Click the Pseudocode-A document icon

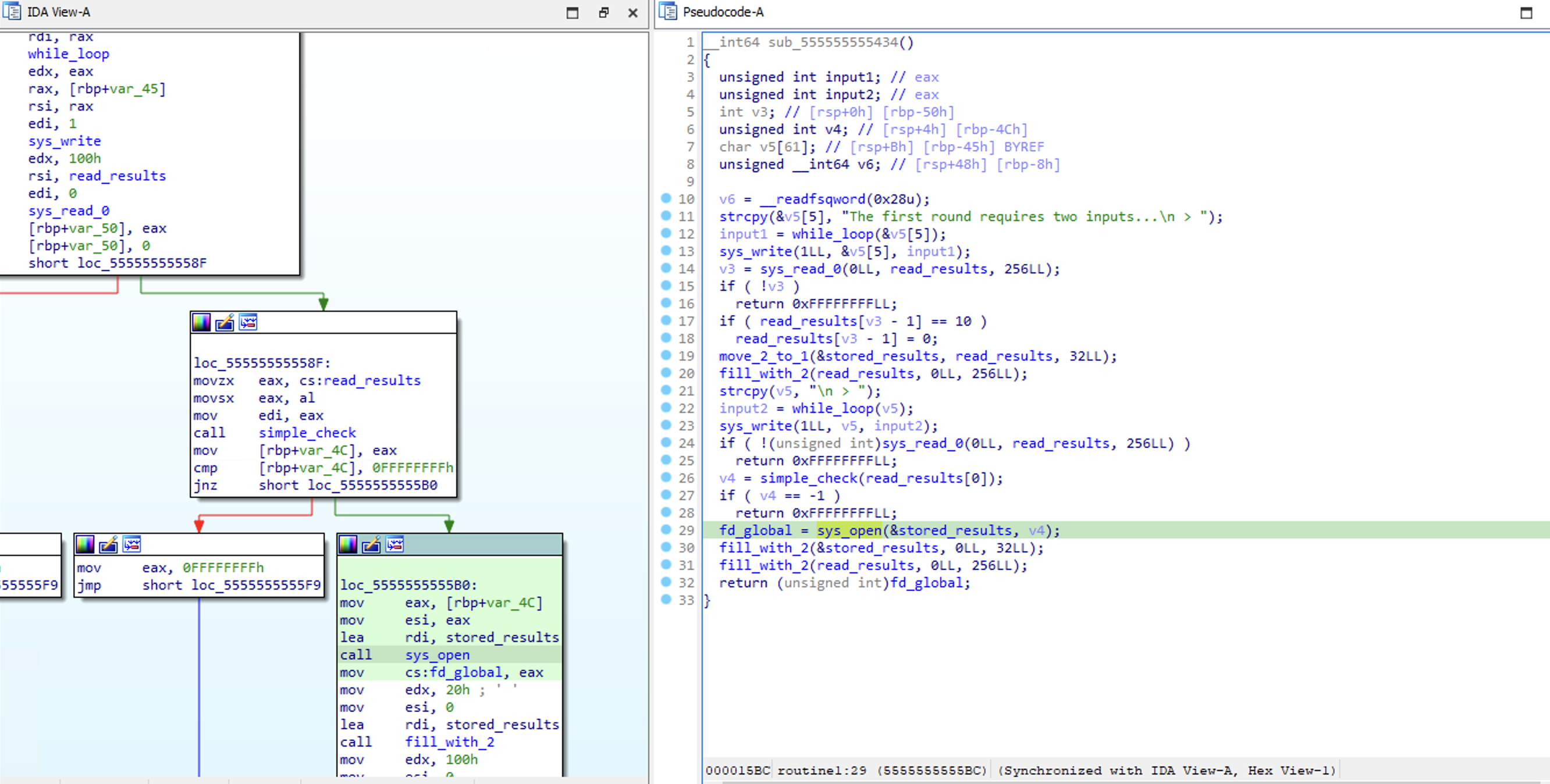667,12
